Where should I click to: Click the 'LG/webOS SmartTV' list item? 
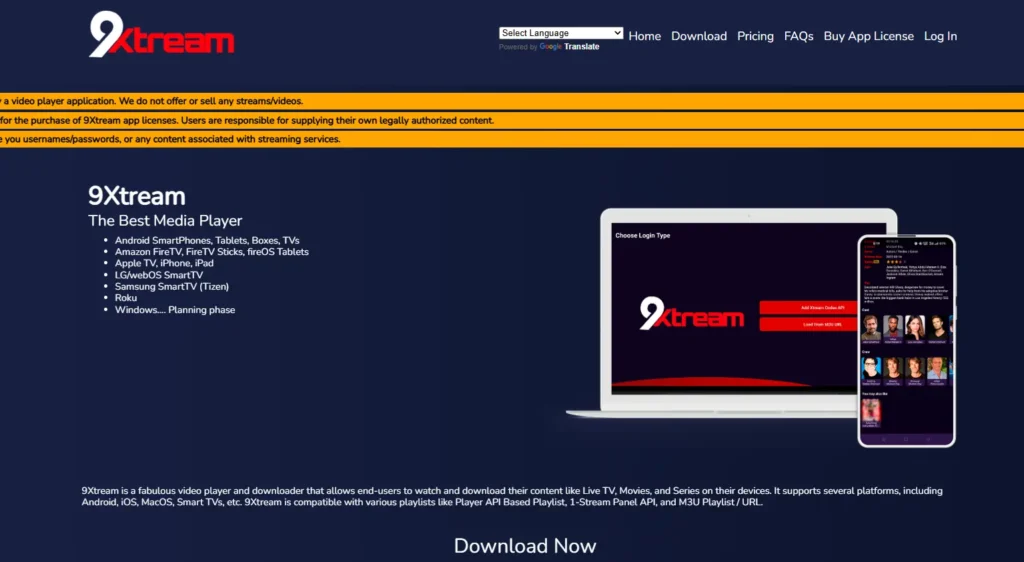pos(159,275)
